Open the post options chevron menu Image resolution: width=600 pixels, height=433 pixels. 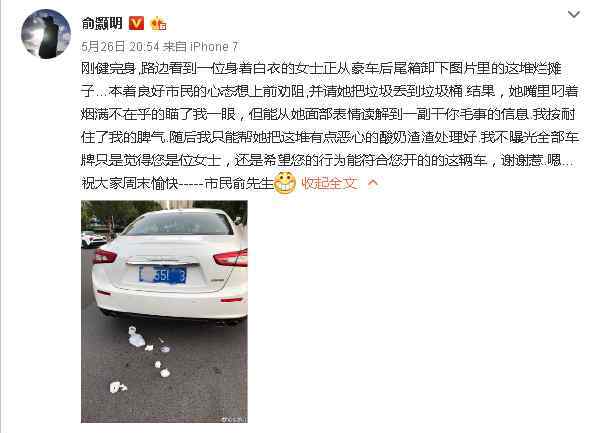point(574,15)
